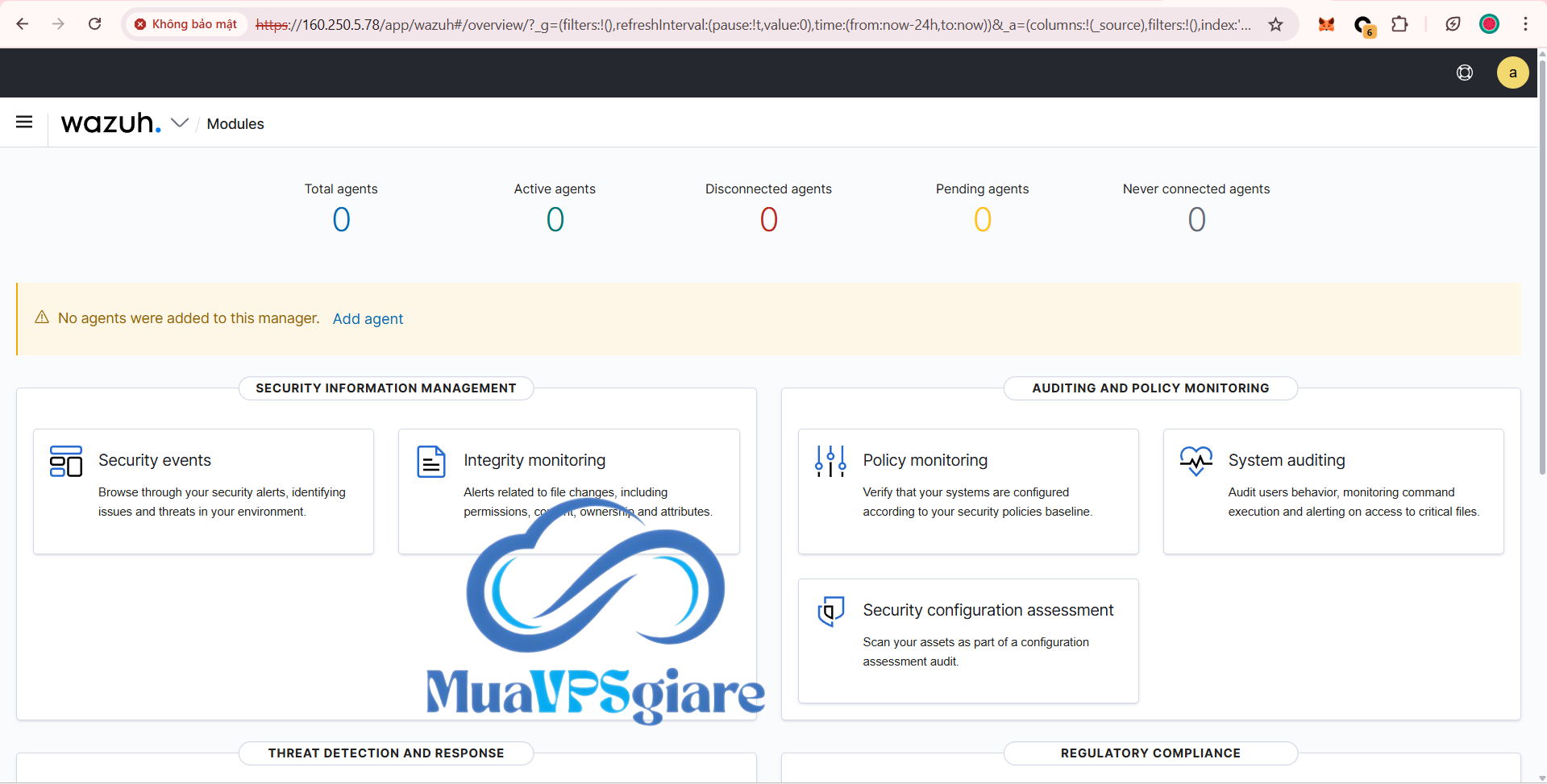Viewport: 1547px width, 784px height.
Task: Click the Add agent link
Action: pyautogui.click(x=368, y=319)
